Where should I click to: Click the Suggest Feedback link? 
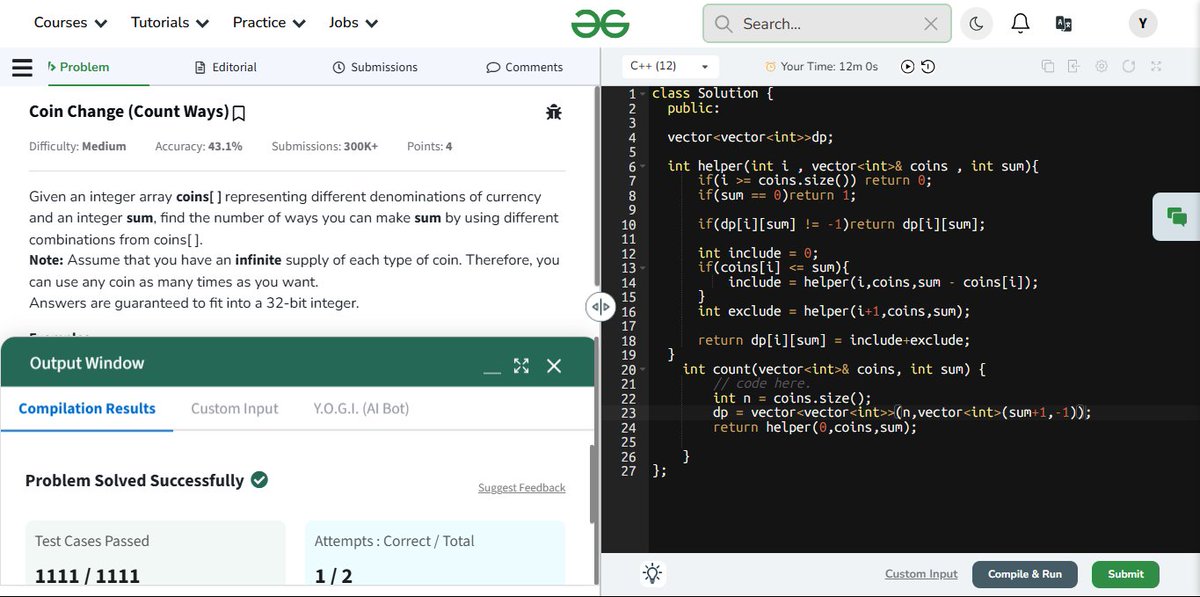[x=522, y=488]
